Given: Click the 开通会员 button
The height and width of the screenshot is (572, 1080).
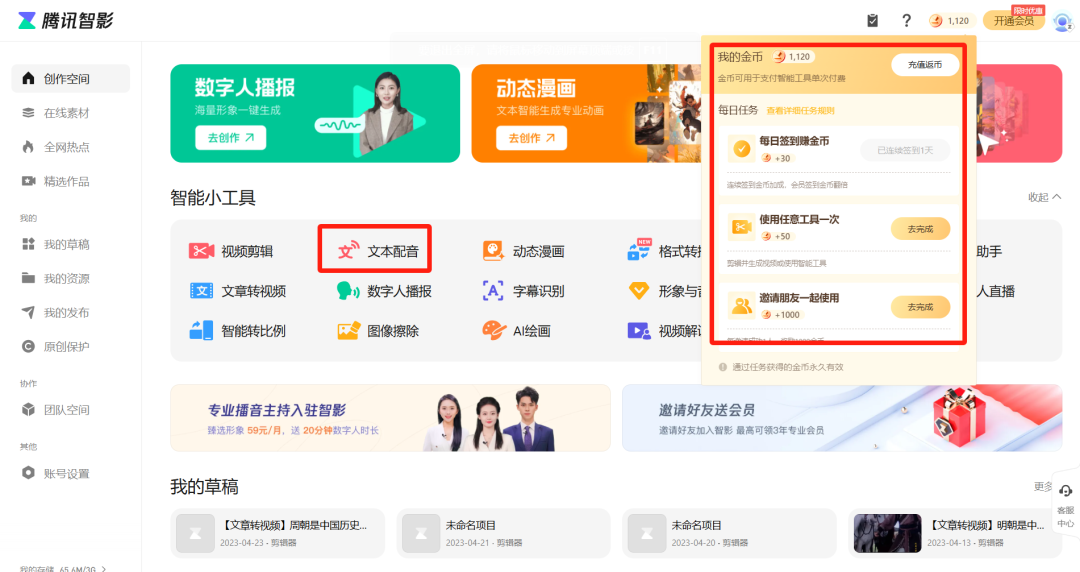Looking at the screenshot, I should (1014, 21).
